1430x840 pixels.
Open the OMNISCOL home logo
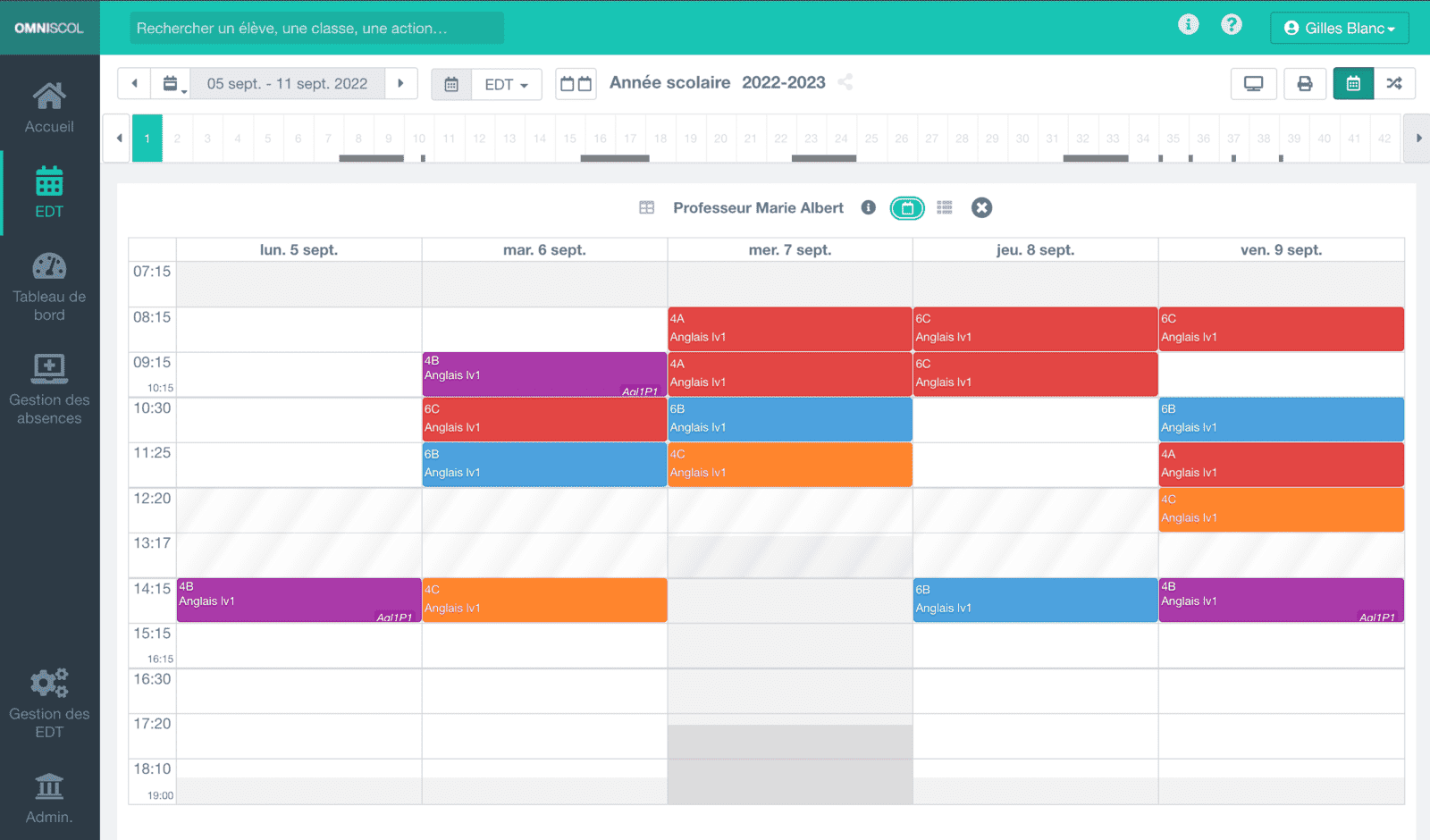49,28
